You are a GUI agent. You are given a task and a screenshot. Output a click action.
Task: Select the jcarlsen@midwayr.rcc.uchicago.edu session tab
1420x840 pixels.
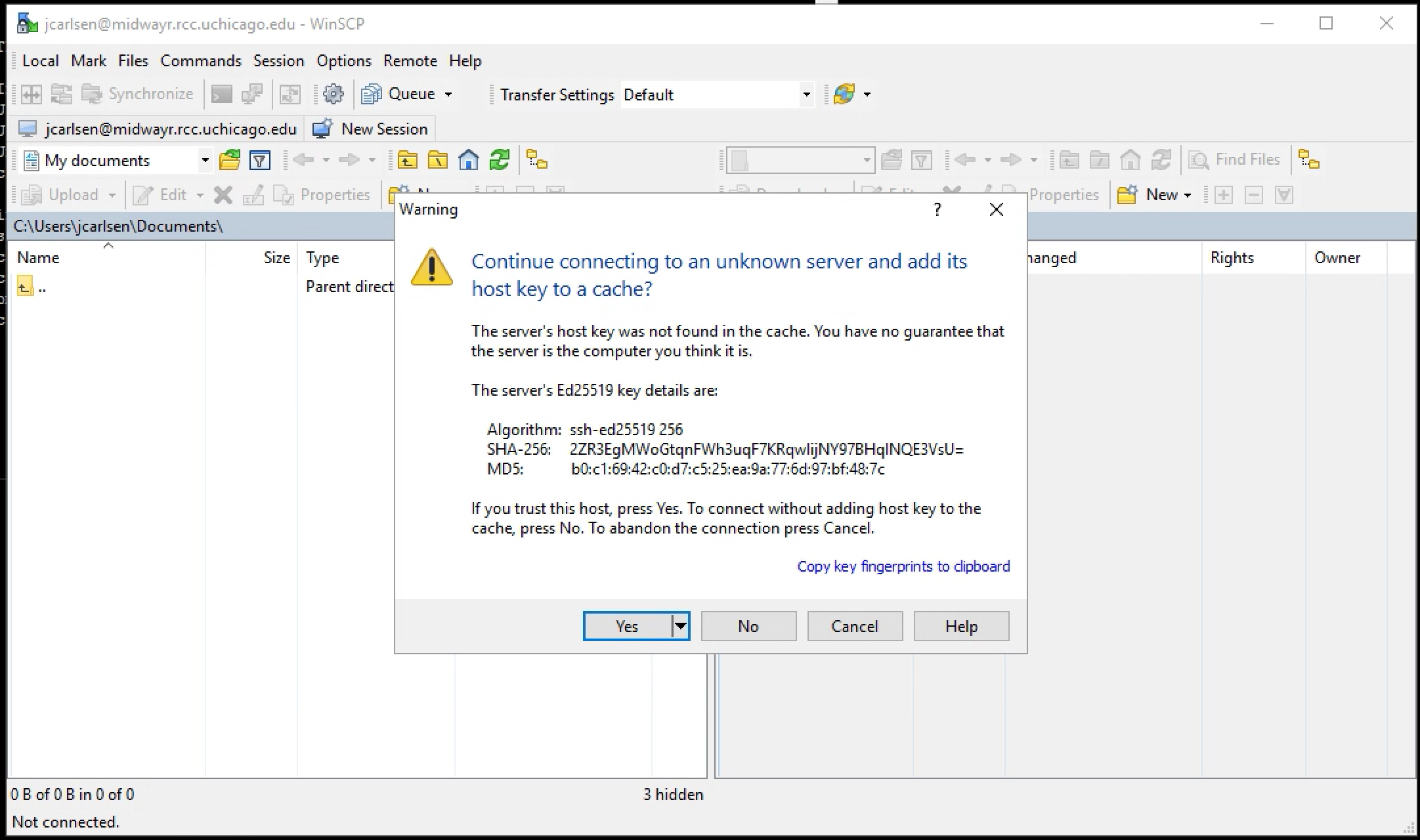(158, 129)
